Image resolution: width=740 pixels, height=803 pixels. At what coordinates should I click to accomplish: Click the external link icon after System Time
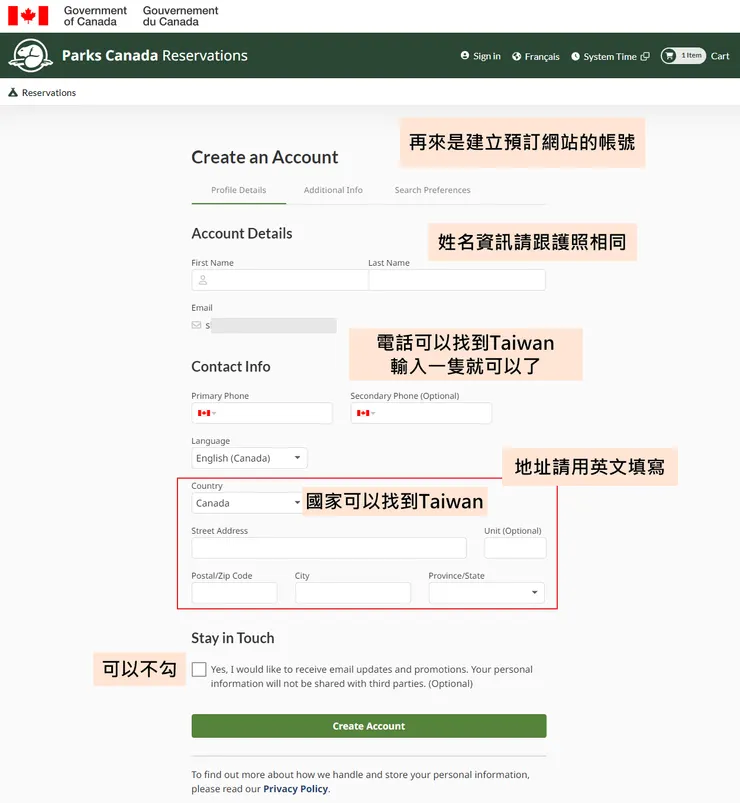click(x=645, y=56)
